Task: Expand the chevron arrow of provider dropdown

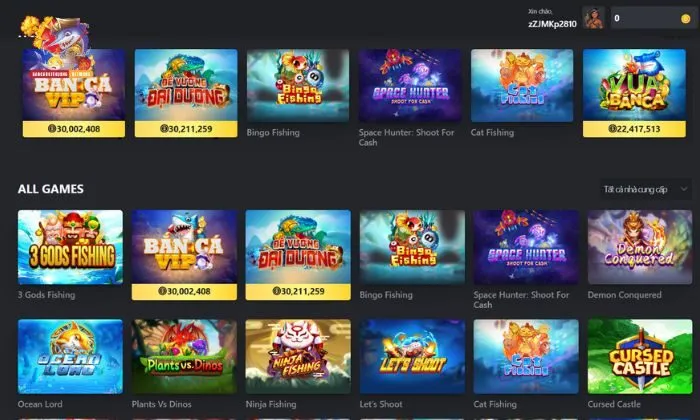Action: pyautogui.click(x=683, y=189)
